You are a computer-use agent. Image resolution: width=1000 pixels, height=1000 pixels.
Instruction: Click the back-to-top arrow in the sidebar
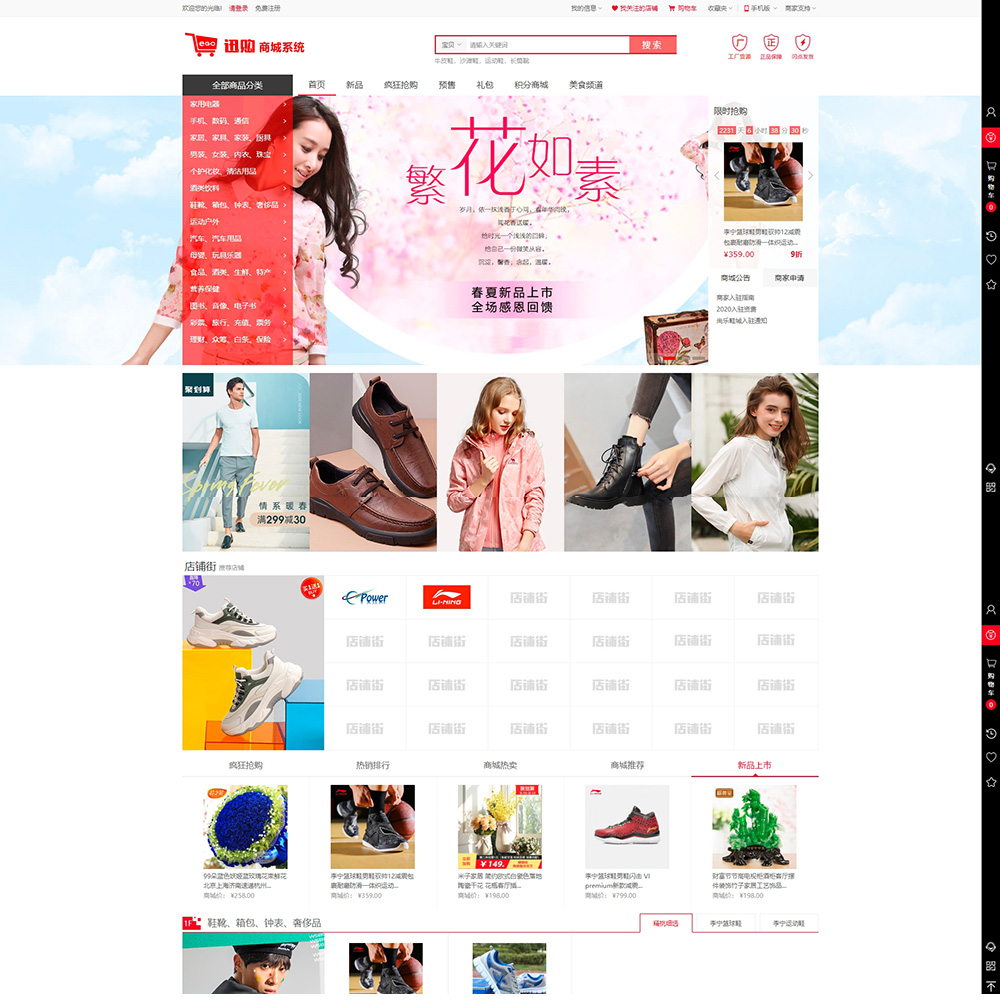point(990,986)
